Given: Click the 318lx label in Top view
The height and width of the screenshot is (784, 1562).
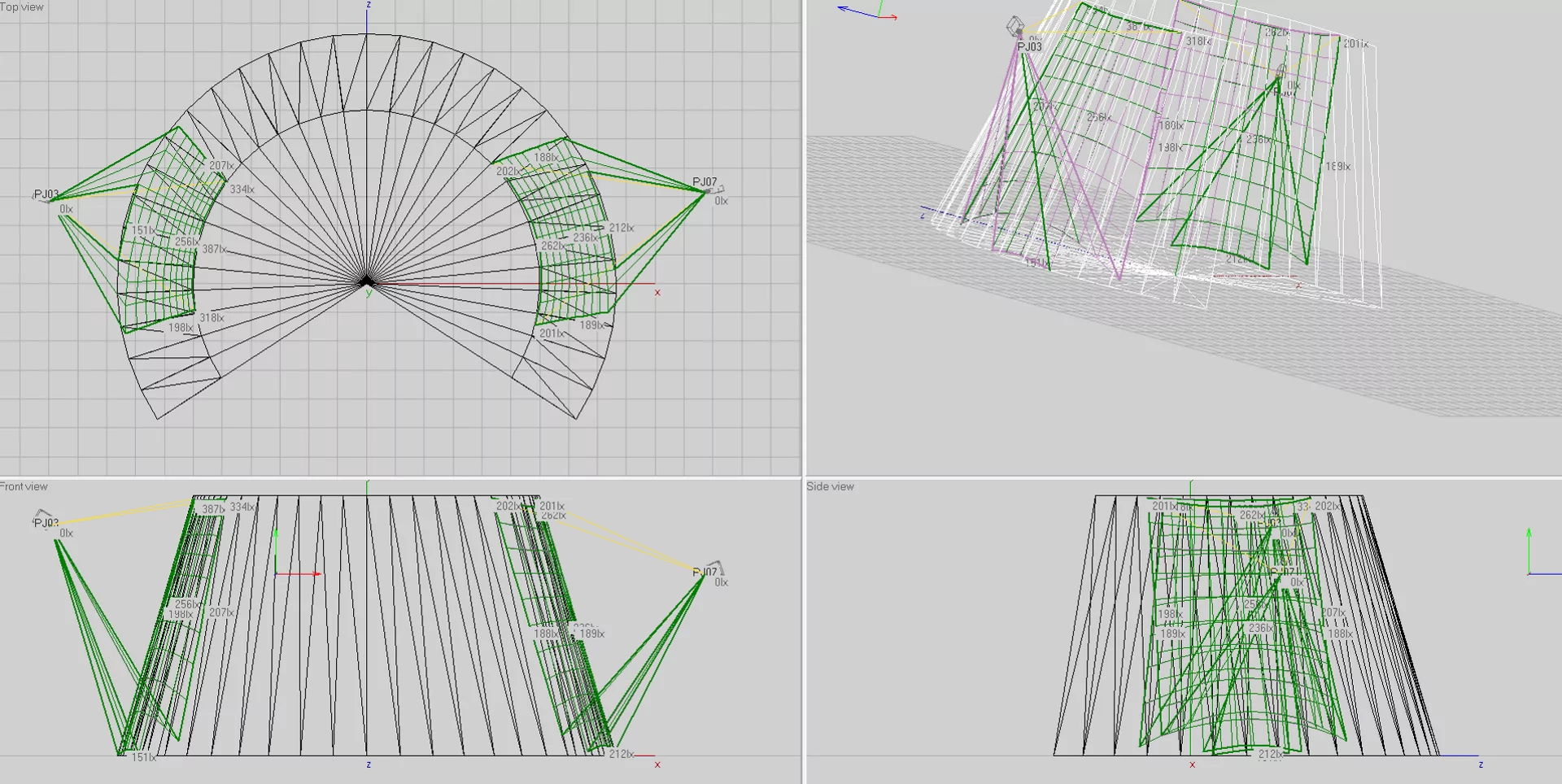Looking at the screenshot, I should coord(212,318).
